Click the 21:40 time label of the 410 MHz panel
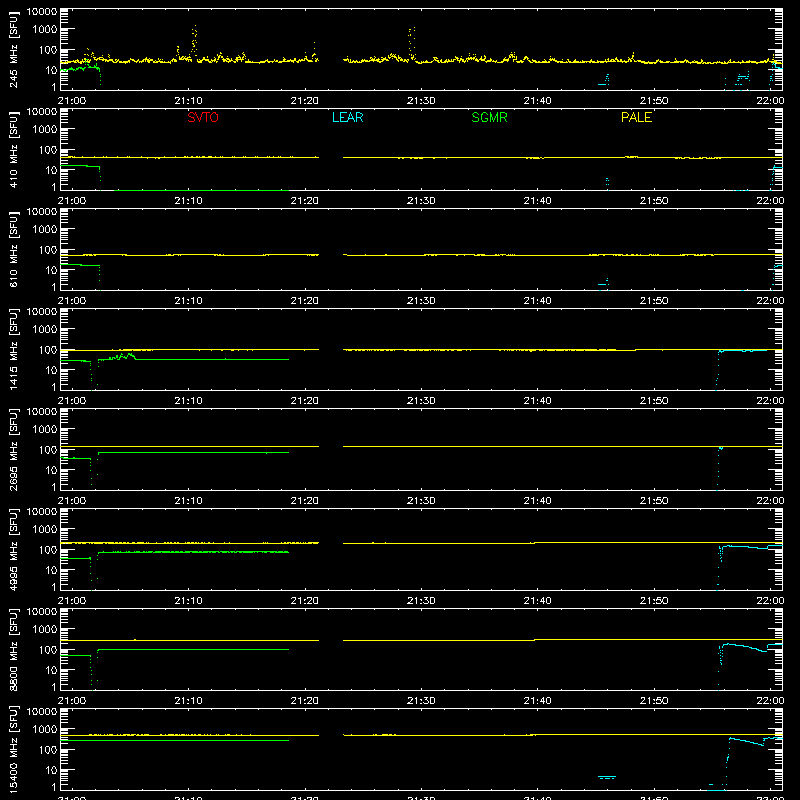 coord(537,201)
